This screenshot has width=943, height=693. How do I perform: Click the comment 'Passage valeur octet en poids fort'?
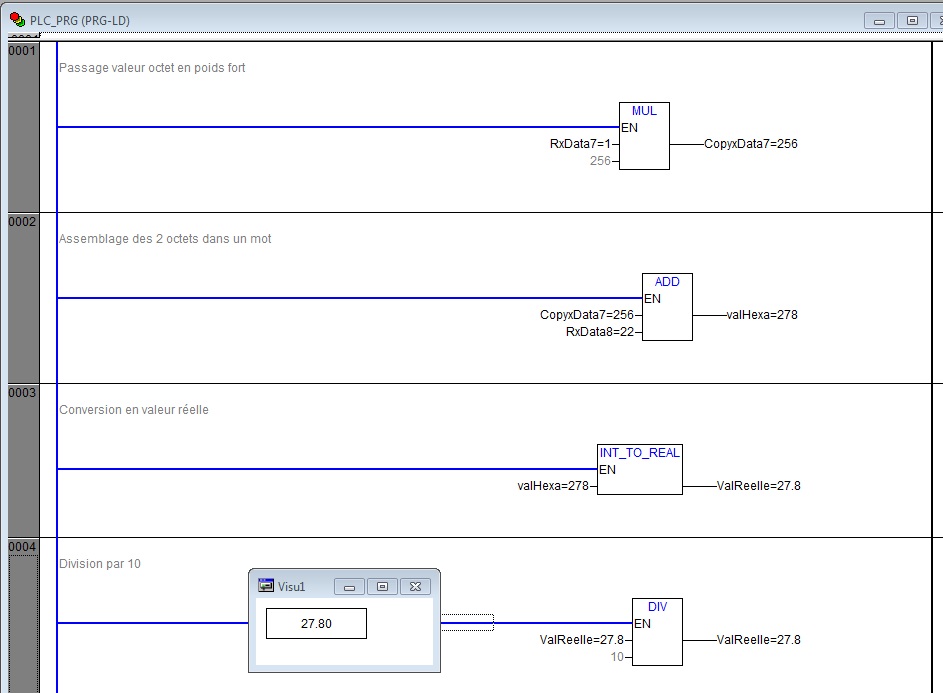coord(152,68)
